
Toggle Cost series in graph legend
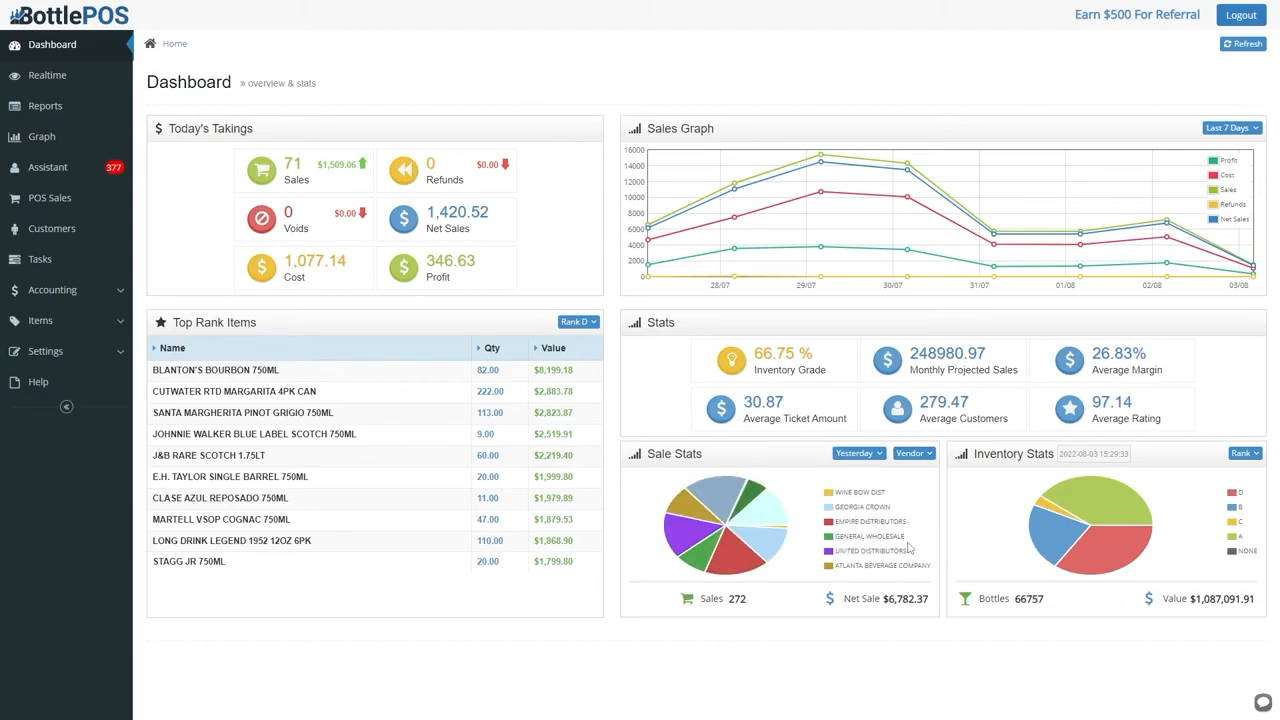(x=1221, y=175)
